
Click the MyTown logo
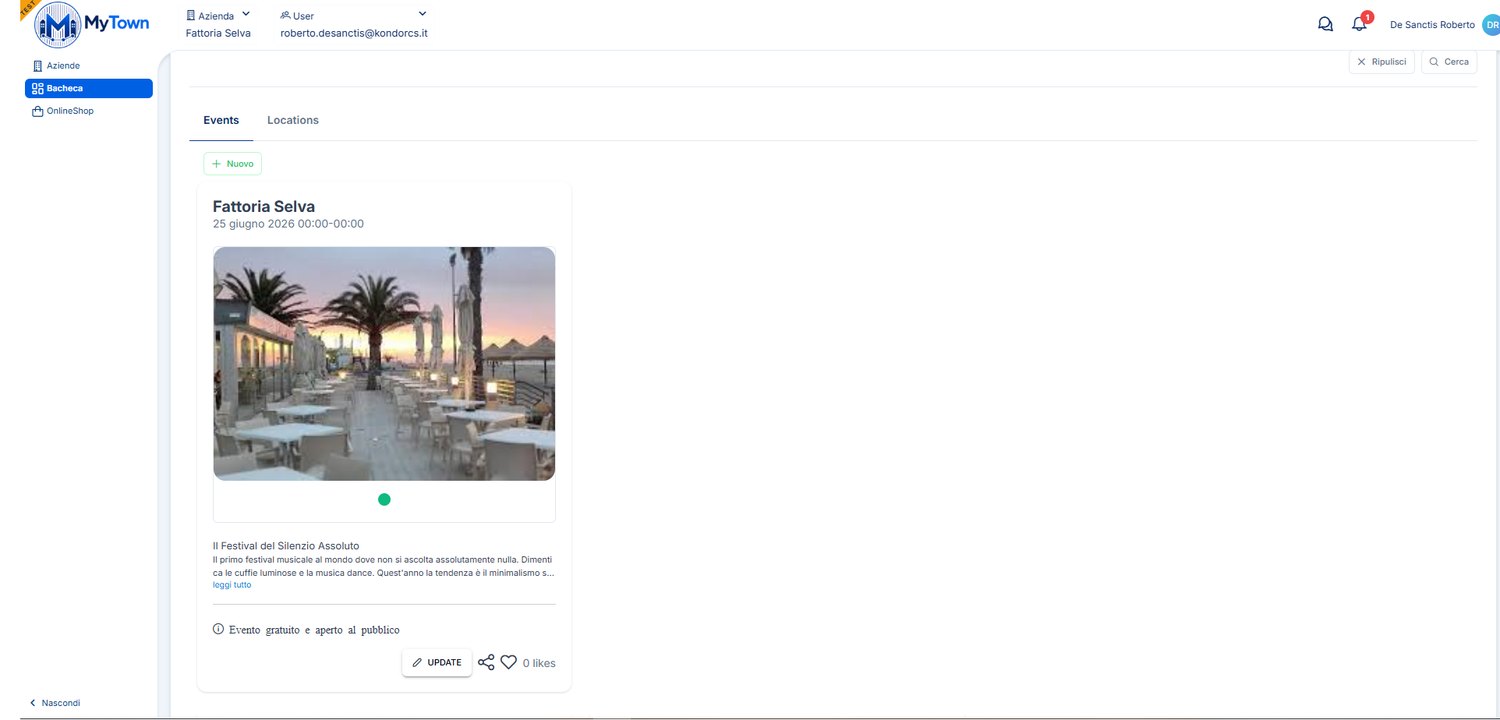(92, 24)
